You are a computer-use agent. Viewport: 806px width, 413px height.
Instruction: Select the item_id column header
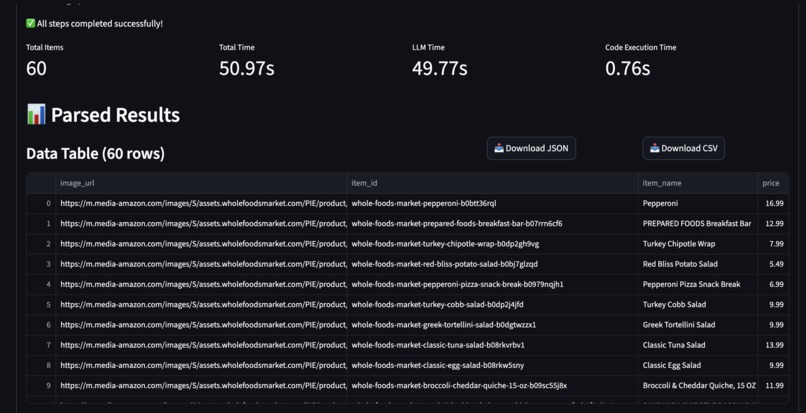tap(492, 183)
